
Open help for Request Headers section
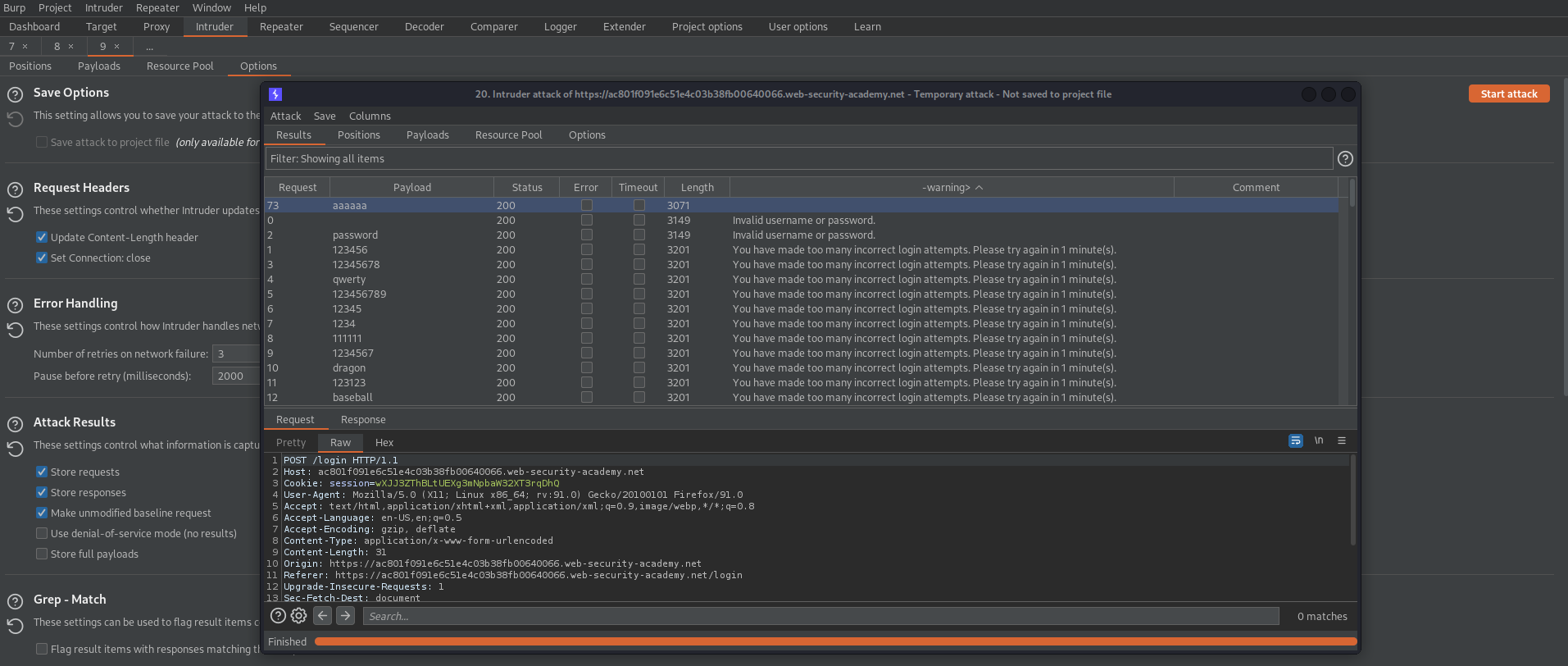15,189
